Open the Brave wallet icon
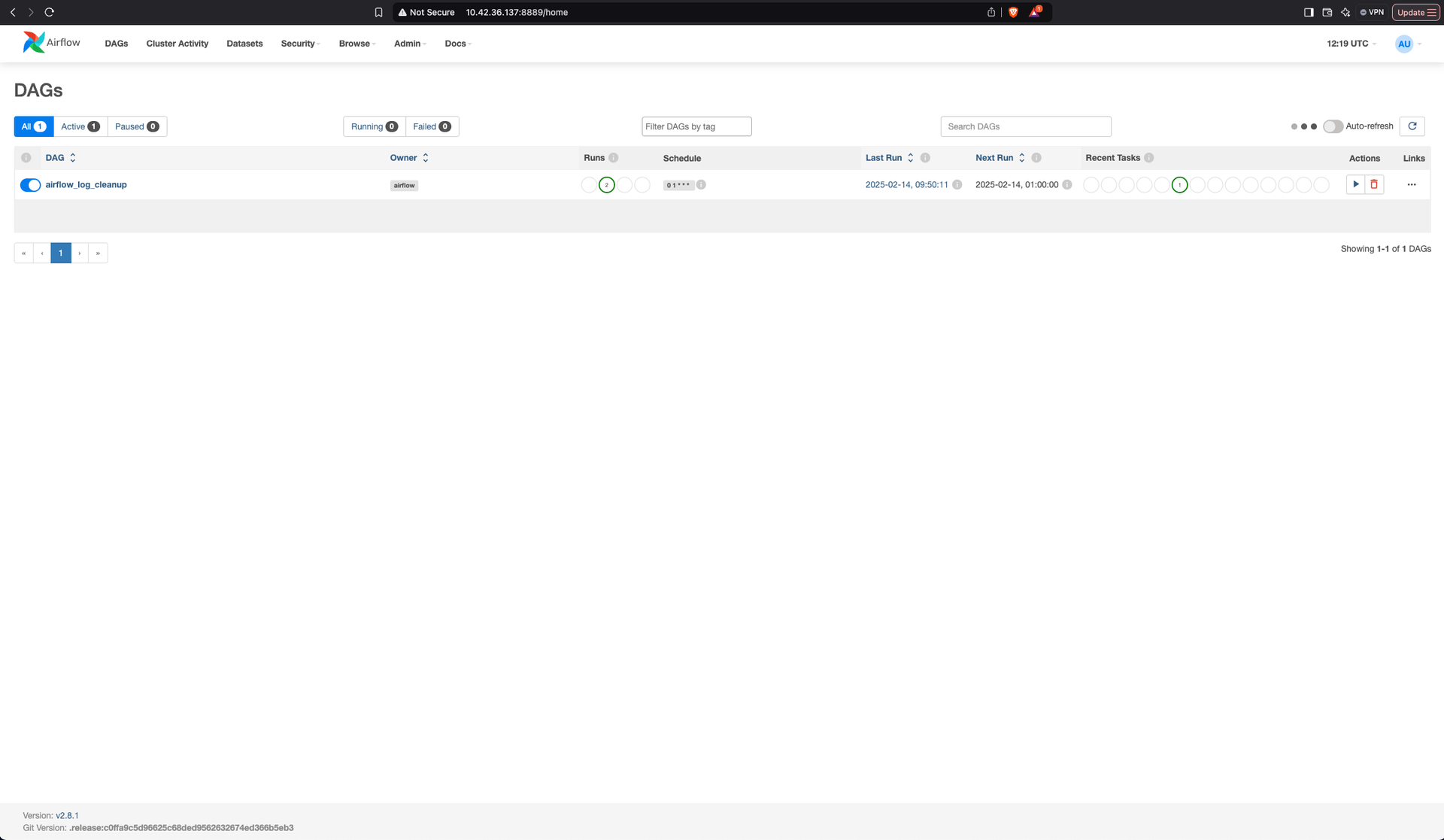1444x840 pixels. tap(1327, 12)
